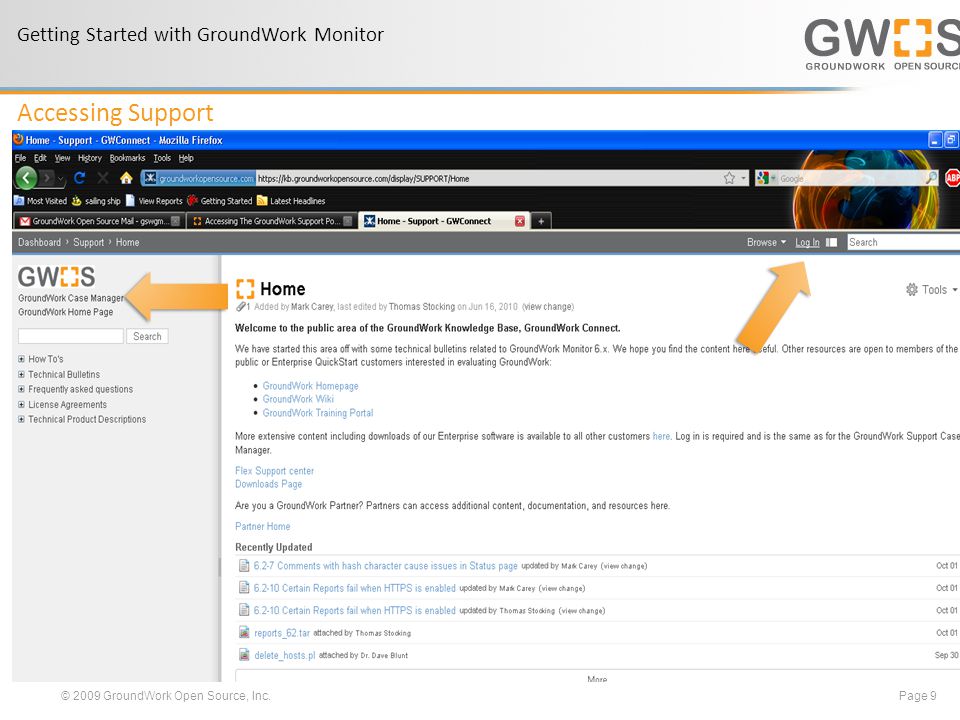This screenshot has height=720, width=960.
Task: Open the Bookmarks menu
Action: click(x=127, y=158)
